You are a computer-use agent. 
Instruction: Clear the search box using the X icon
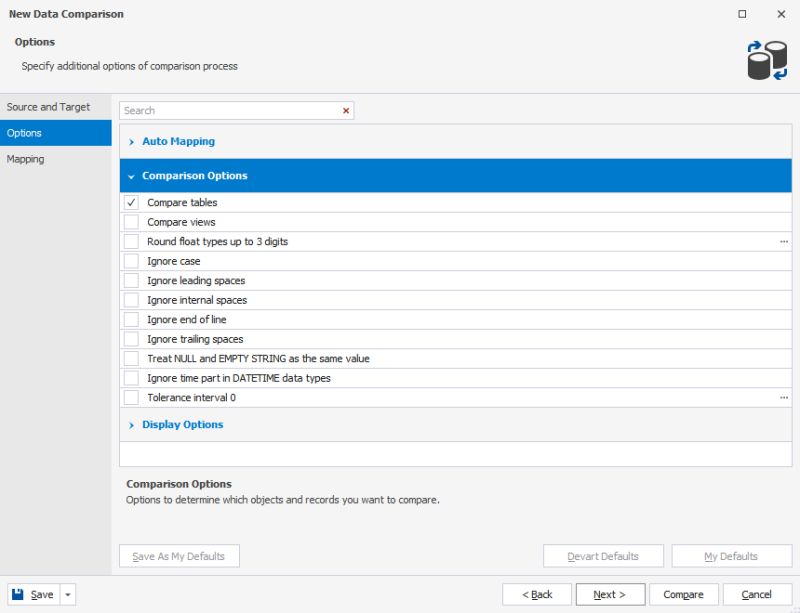tap(345, 110)
